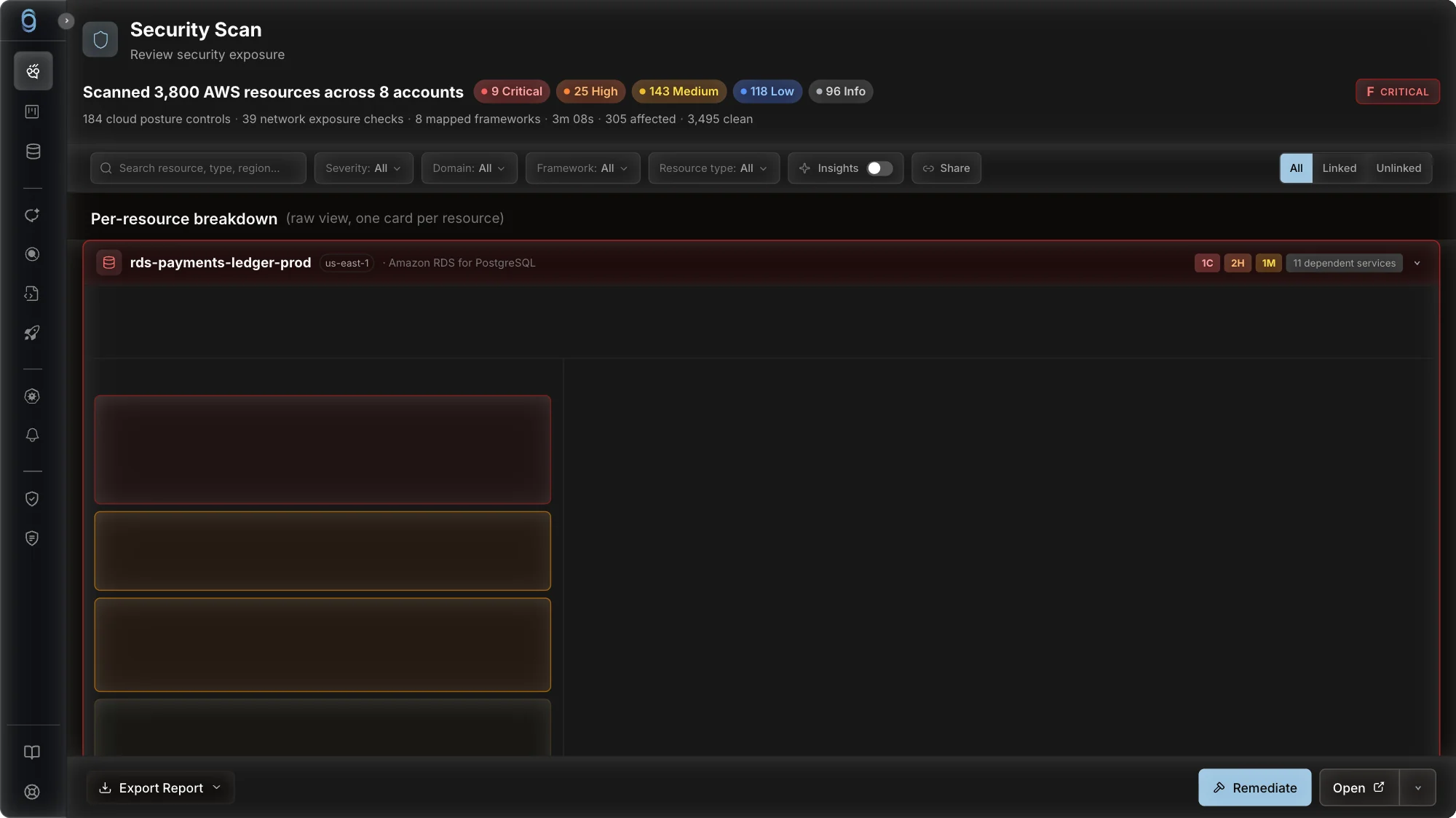
Task: Open the sparkle refresh sidebar icon
Action: (32, 216)
